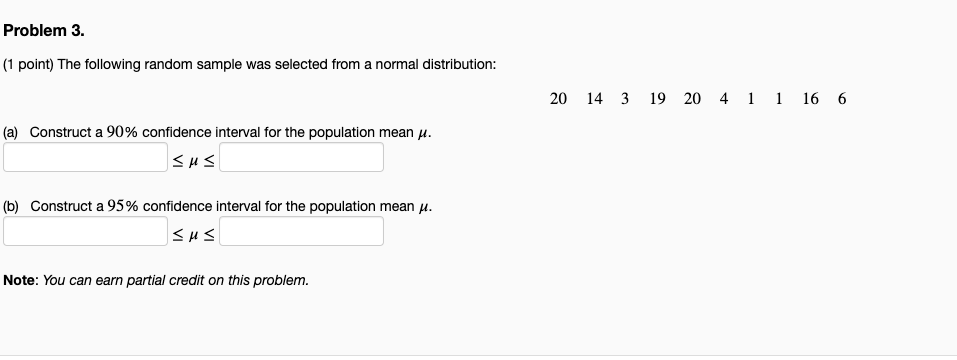Click the 95% text in part (b)
This screenshot has height=360, width=957.
123,206
